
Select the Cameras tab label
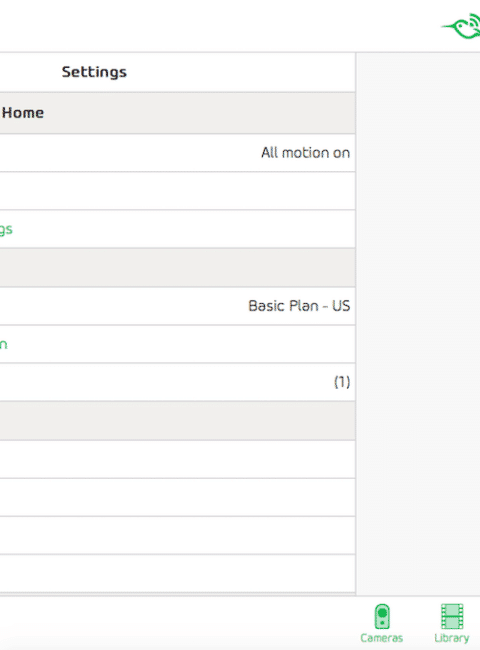[381, 638]
